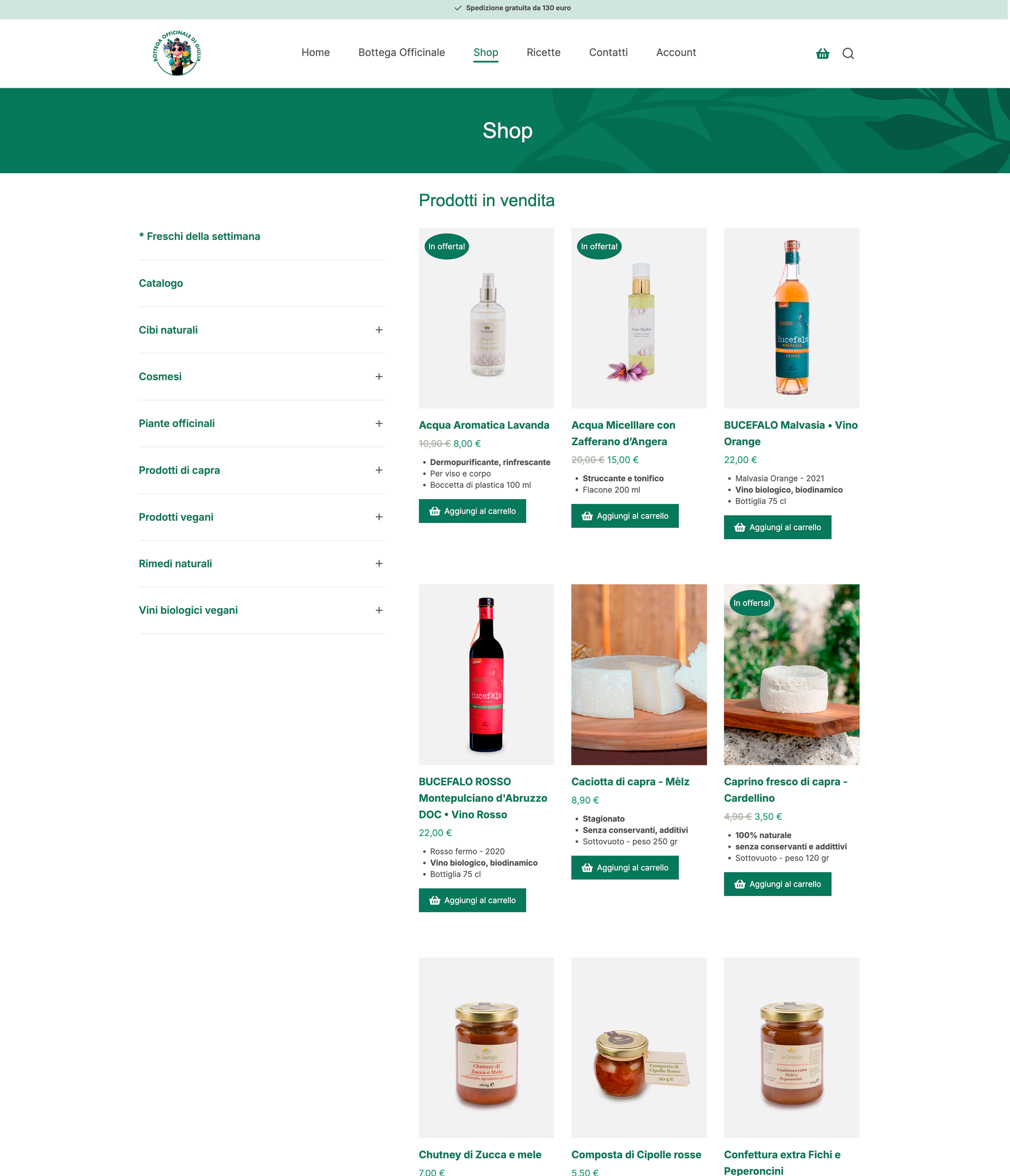
Task: Click the Caprino fresco di capra image
Action: pyautogui.click(x=791, y=674)
